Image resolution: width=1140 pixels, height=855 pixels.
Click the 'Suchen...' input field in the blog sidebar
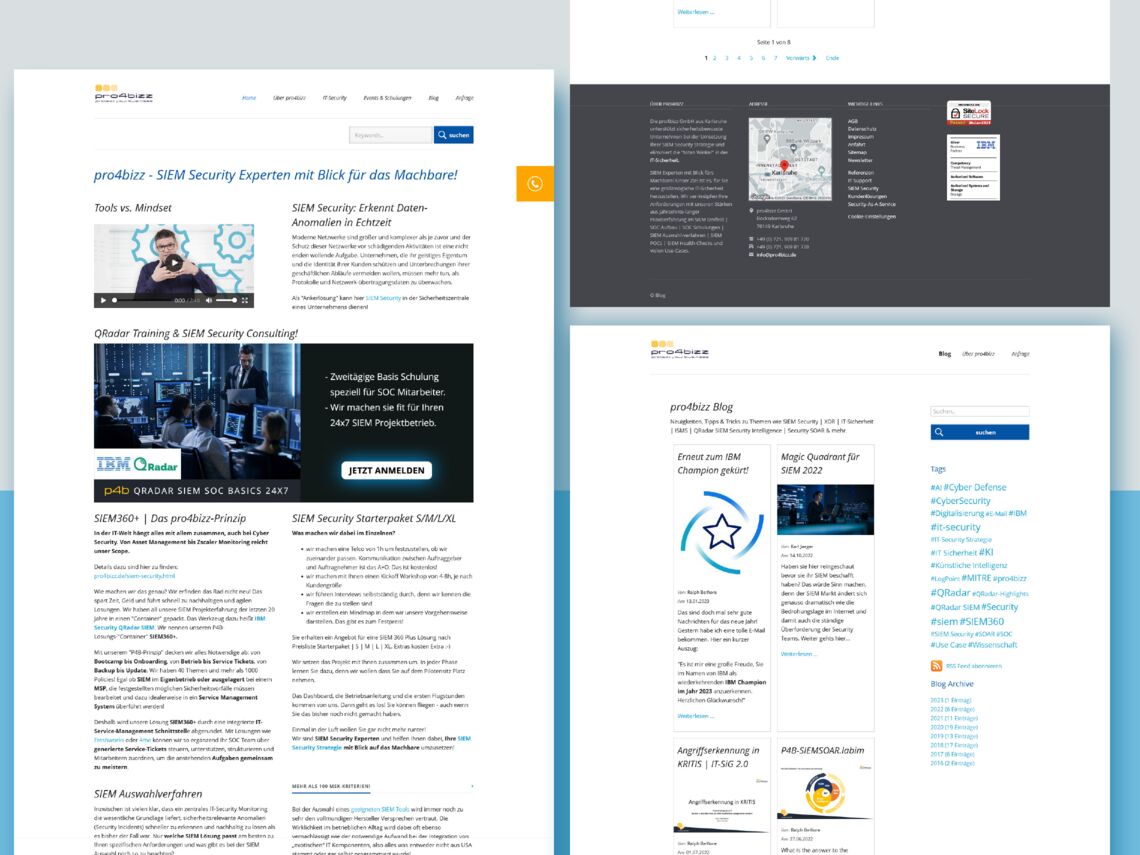978,410
